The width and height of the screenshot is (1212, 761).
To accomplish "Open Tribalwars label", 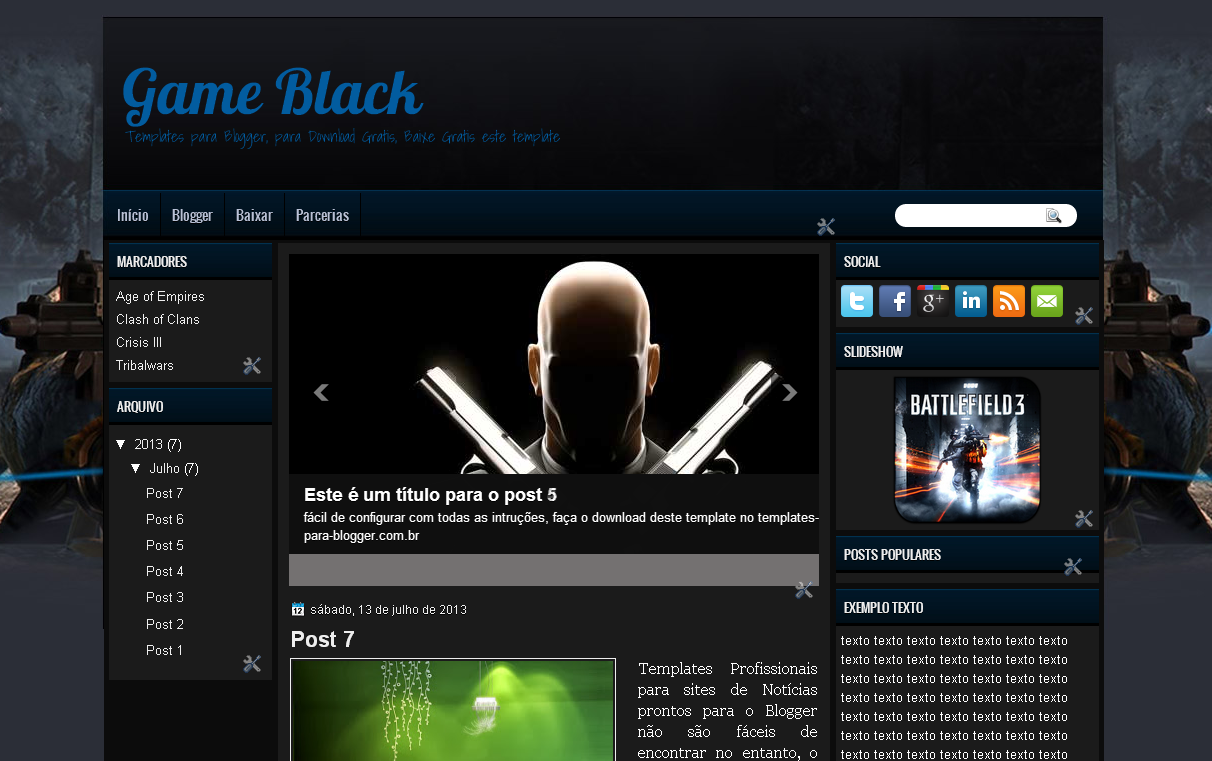I will point(145,365).
